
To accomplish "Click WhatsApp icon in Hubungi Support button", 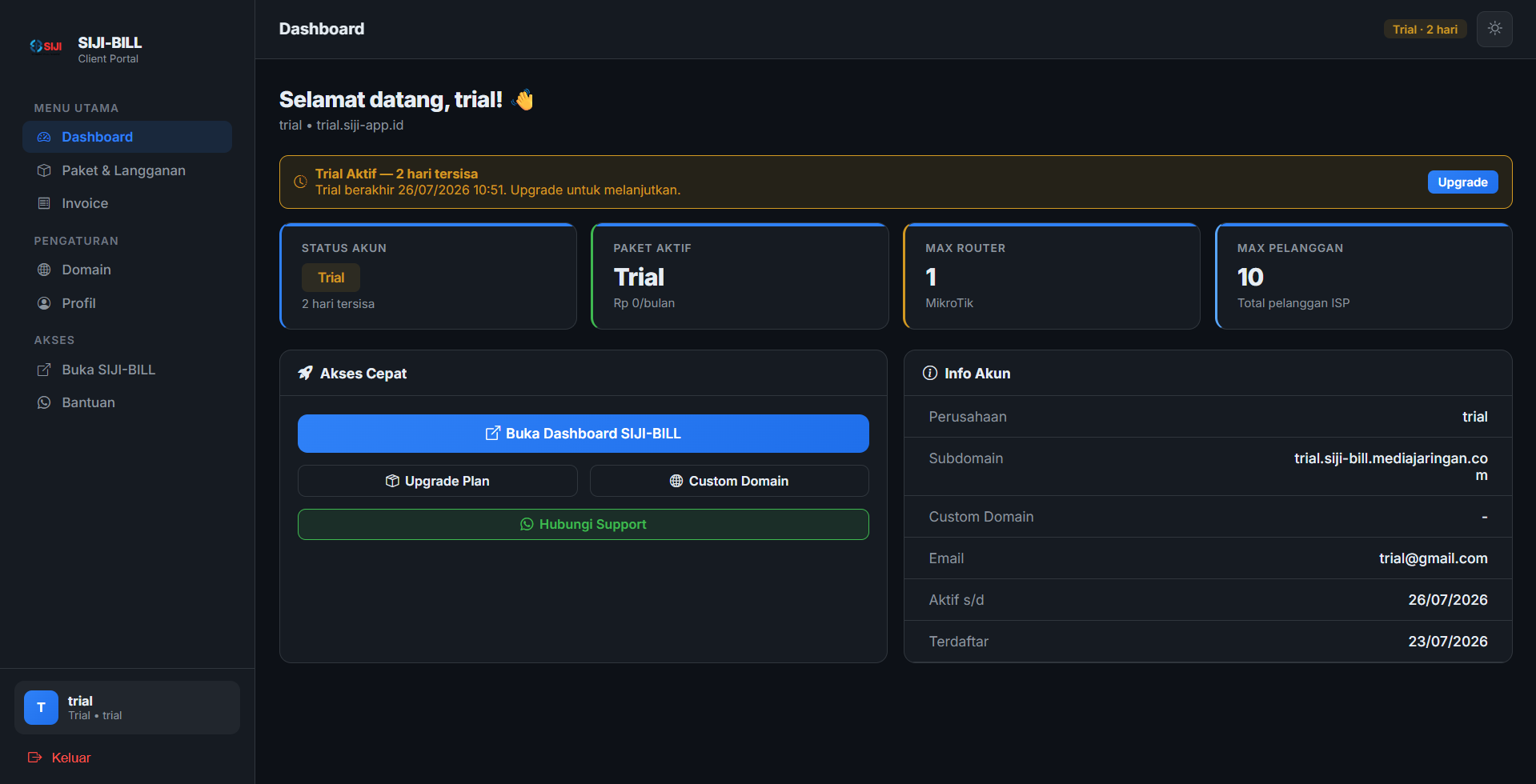I will [x=527, y=524].
